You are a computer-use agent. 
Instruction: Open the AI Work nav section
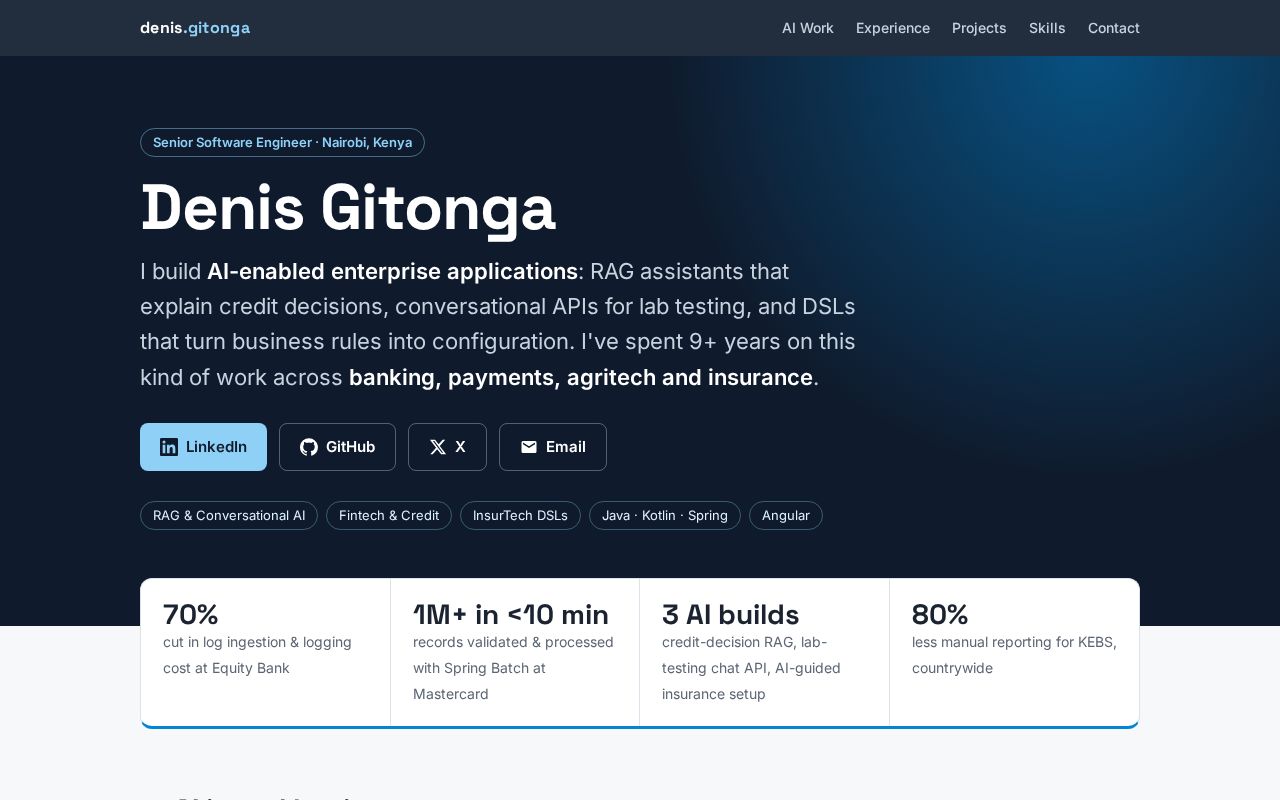[808, 28]
